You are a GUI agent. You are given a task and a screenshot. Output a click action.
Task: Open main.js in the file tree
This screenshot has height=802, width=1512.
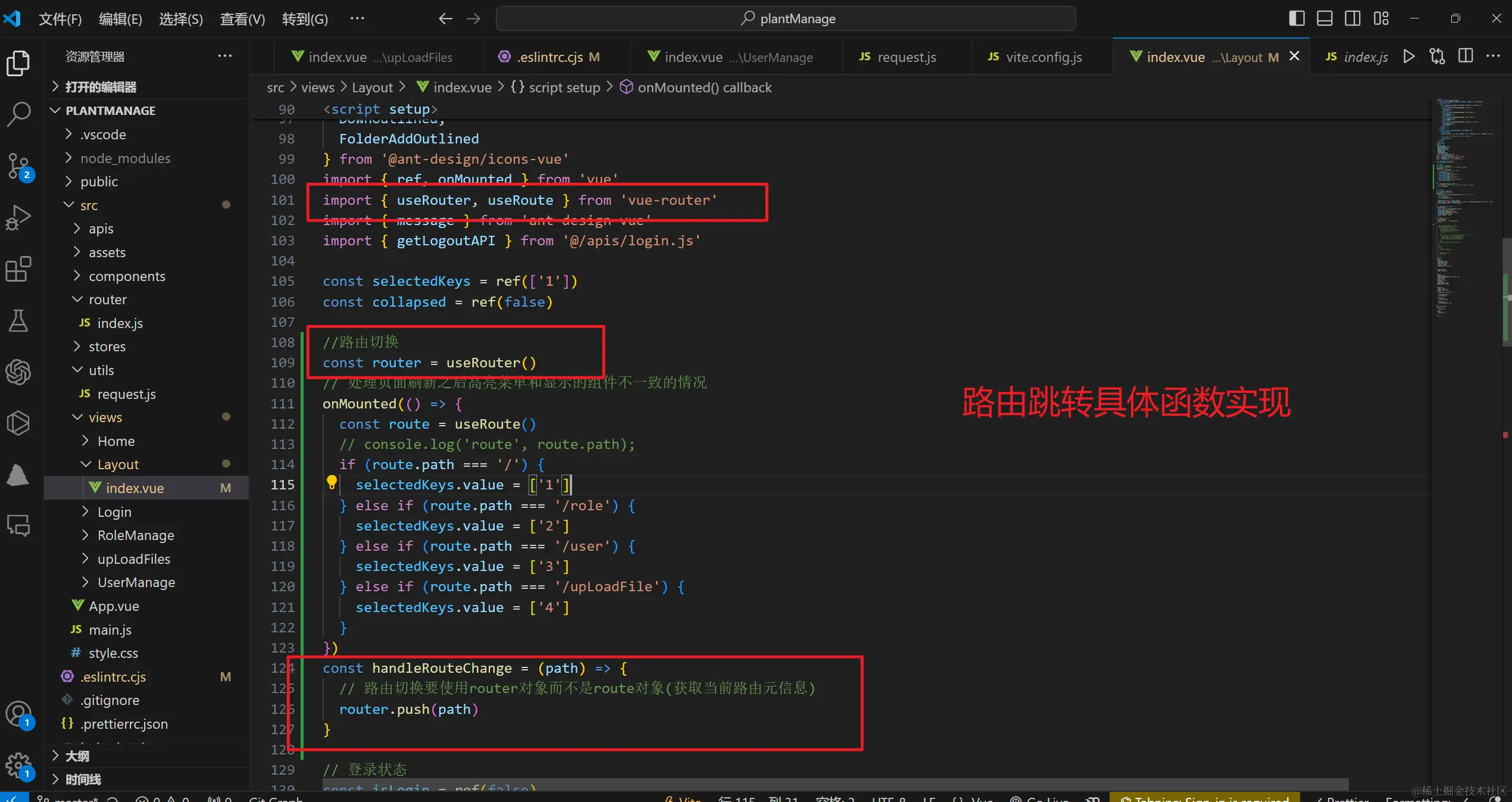click(x=146, y=630)
